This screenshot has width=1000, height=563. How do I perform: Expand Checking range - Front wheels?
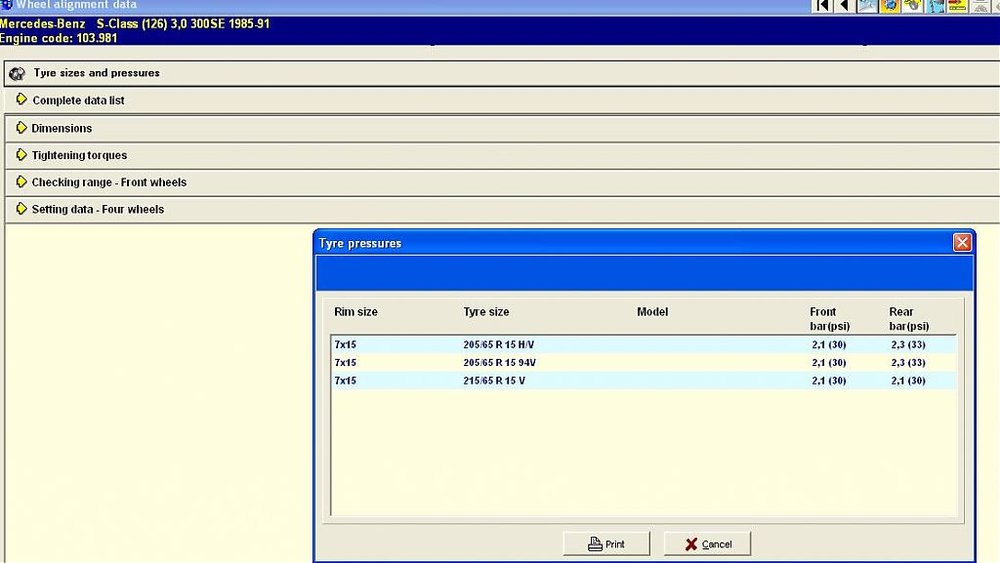502,182
